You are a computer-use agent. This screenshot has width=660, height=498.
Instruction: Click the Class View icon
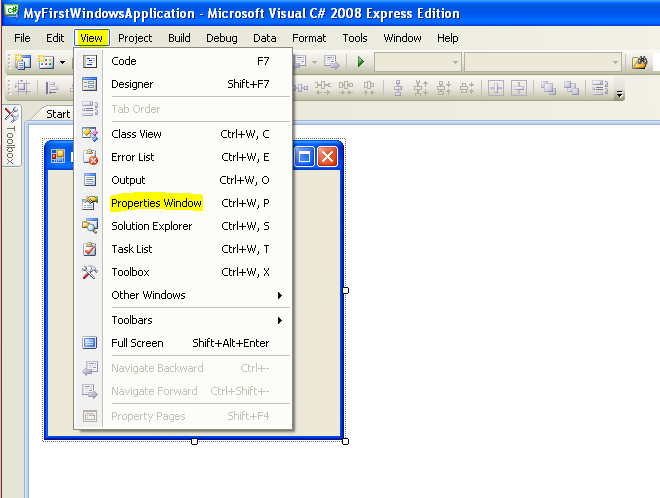(90, 134)
